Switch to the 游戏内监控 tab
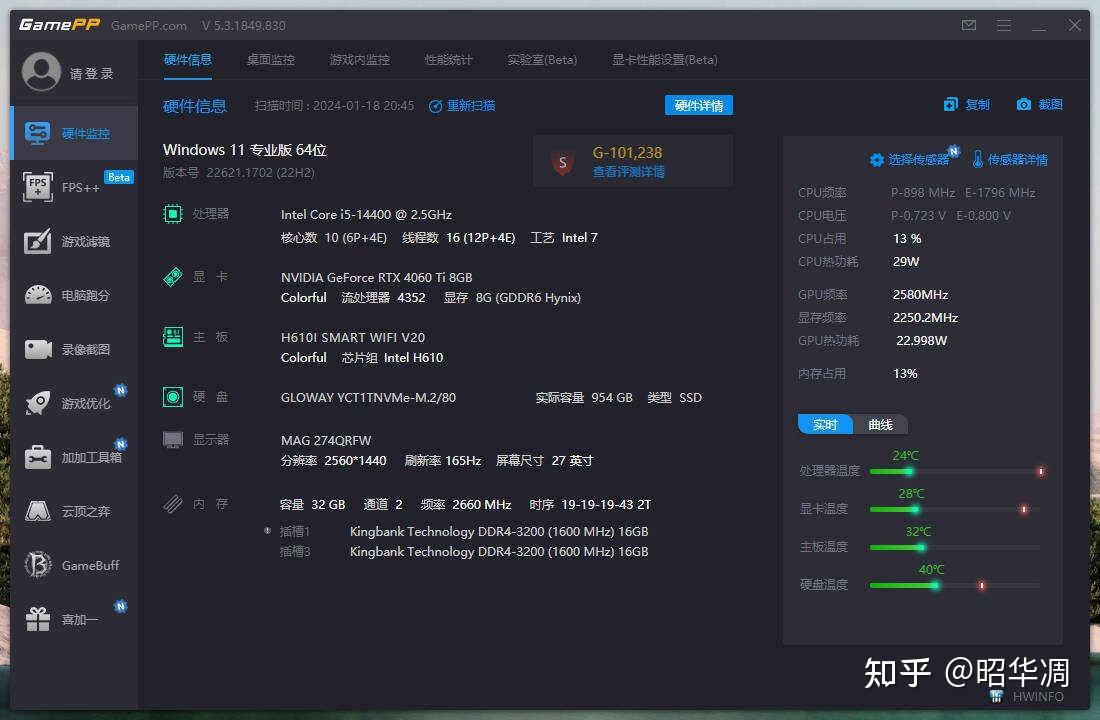 359,60
